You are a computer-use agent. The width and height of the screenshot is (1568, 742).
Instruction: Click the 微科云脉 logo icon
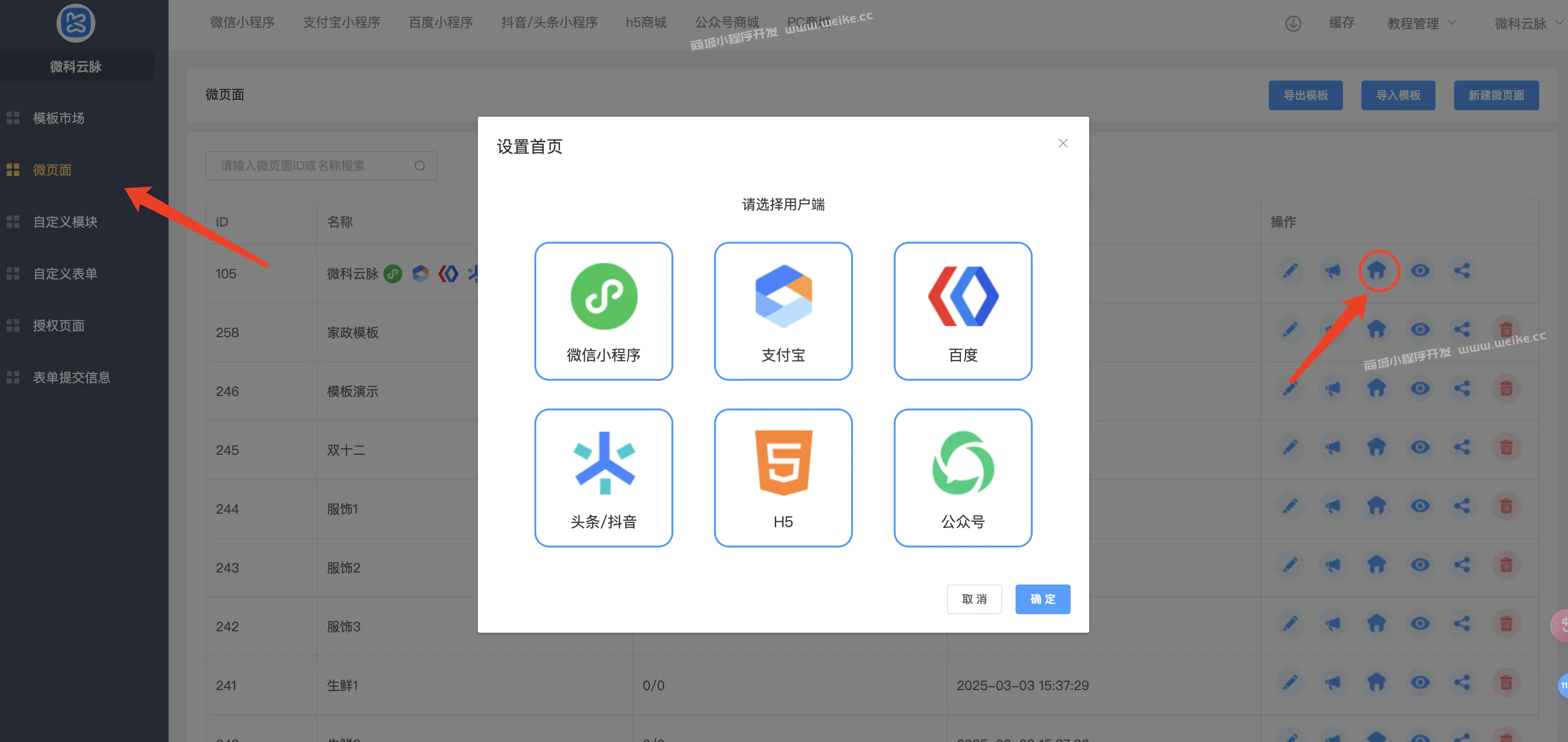coord(75,23)
